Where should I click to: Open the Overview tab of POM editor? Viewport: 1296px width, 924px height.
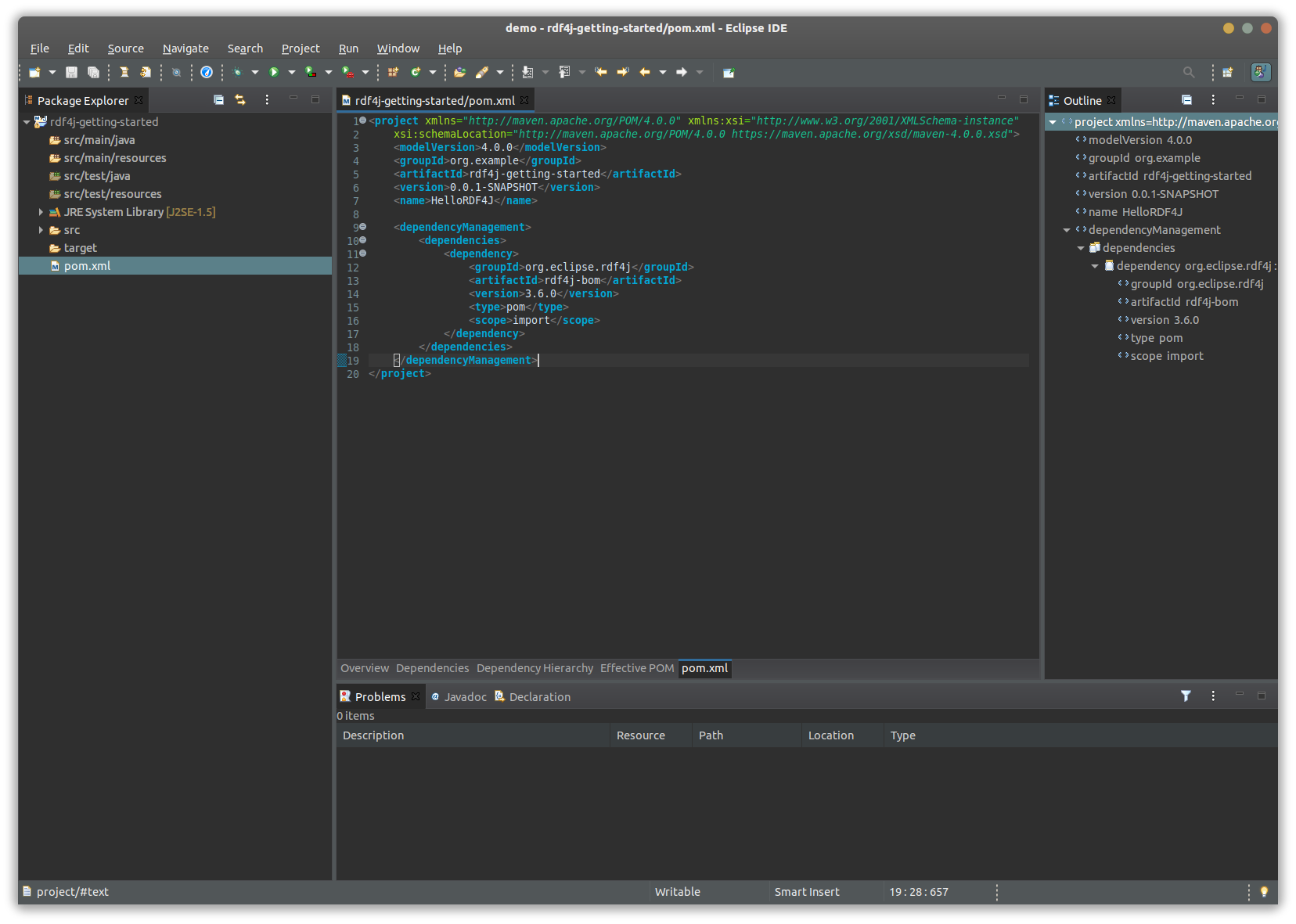coord(365,668)
